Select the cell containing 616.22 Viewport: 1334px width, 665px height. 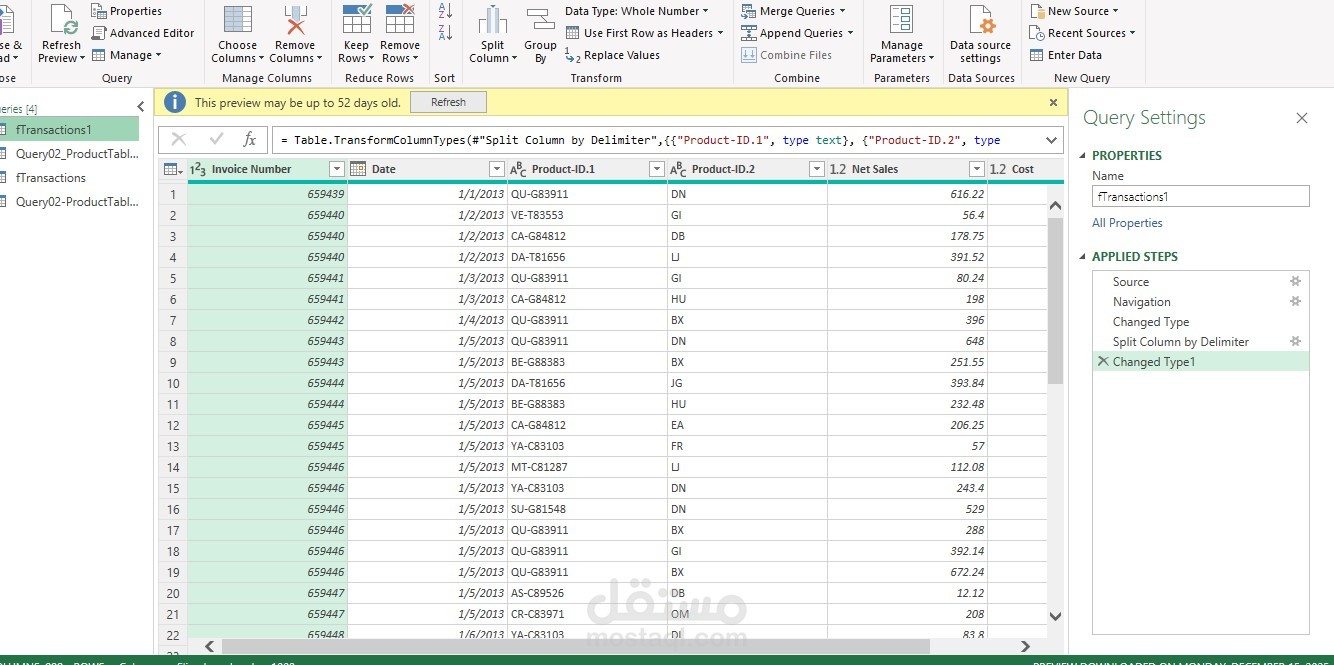click(x=907, y=194)
